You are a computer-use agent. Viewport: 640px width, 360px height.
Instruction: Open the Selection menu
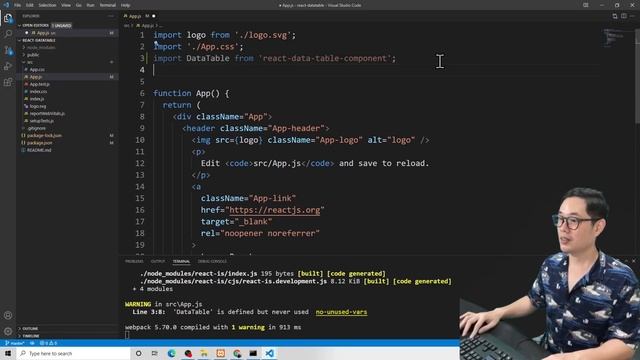click(x=47, y=5)
